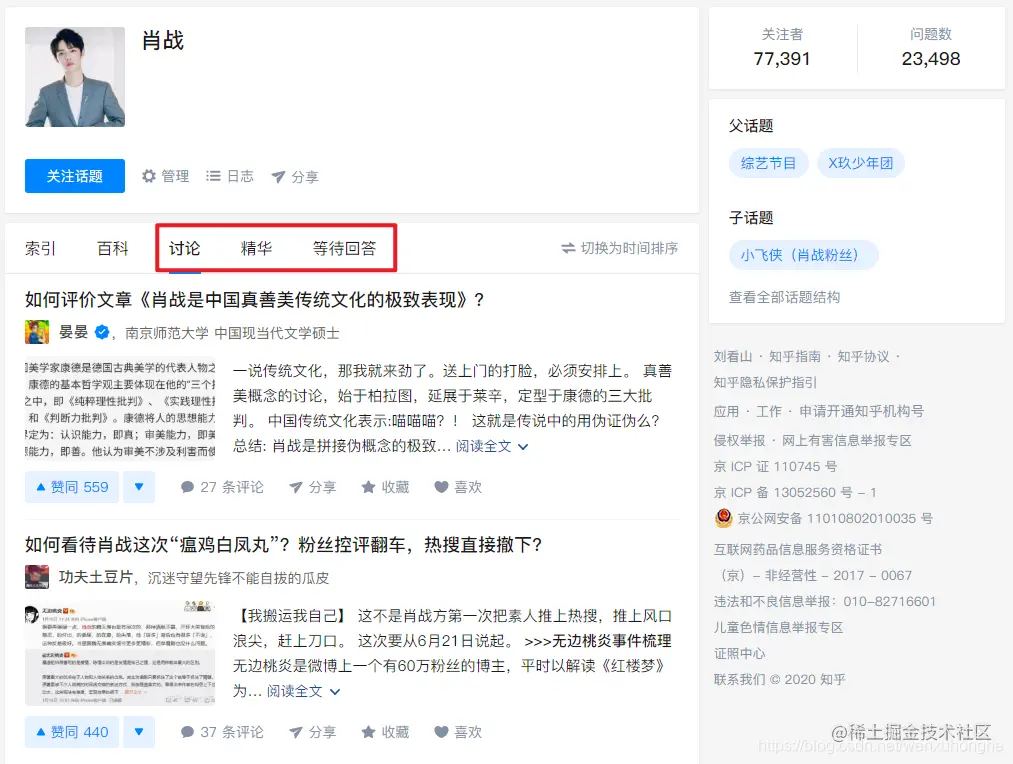Downvote the answer with 559 upvotes

click(139, 487)
